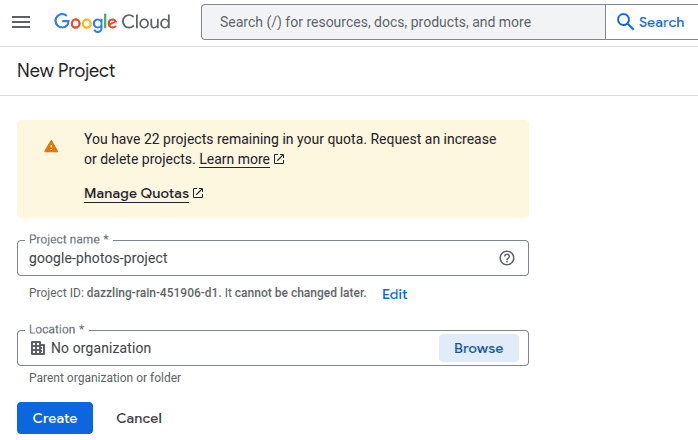Click the No organization location field
The width and height of the screenshot is (698, 440).
click(230, 348)
